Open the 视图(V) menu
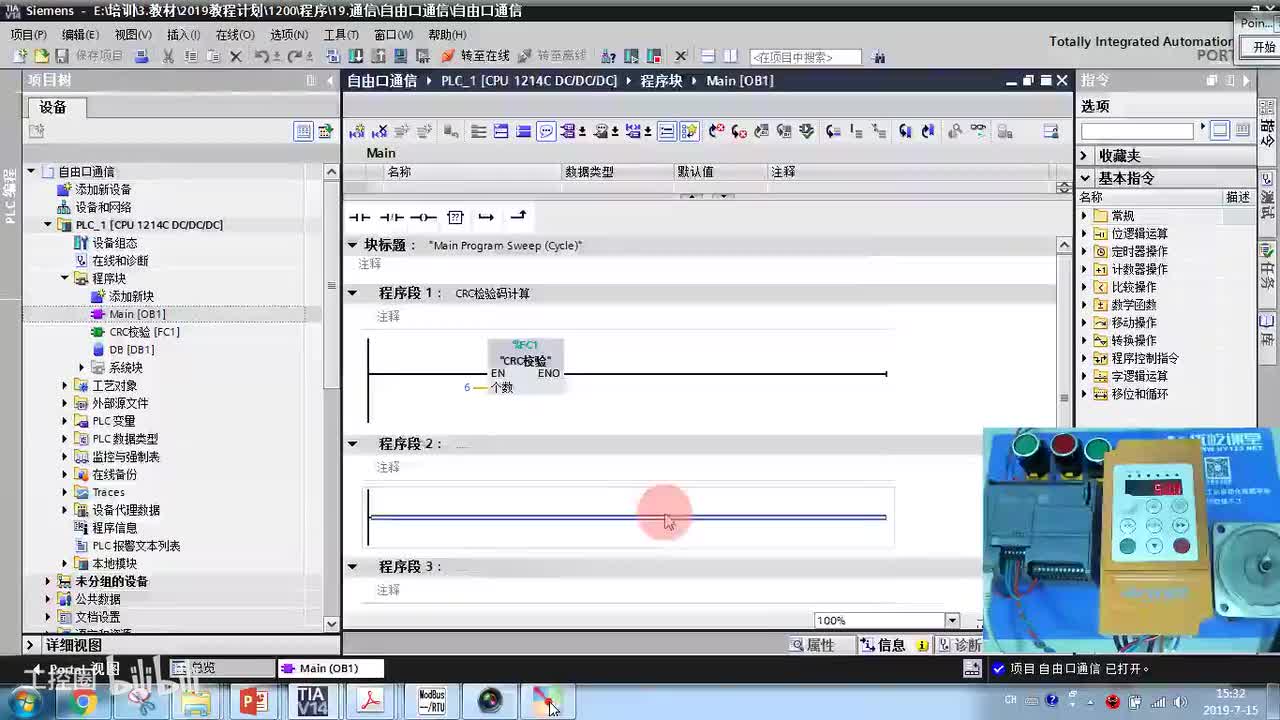The image size is (1280, 720). [133, 34]
